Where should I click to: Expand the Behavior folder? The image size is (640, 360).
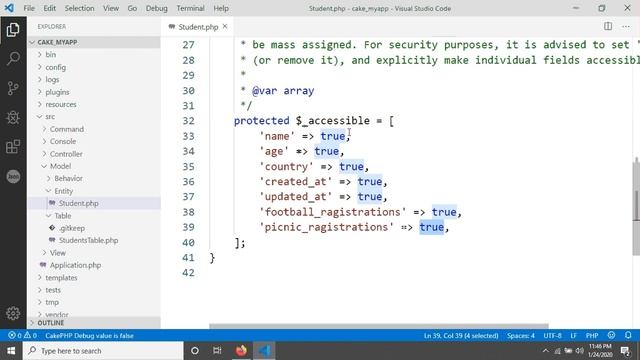[94, 178]
